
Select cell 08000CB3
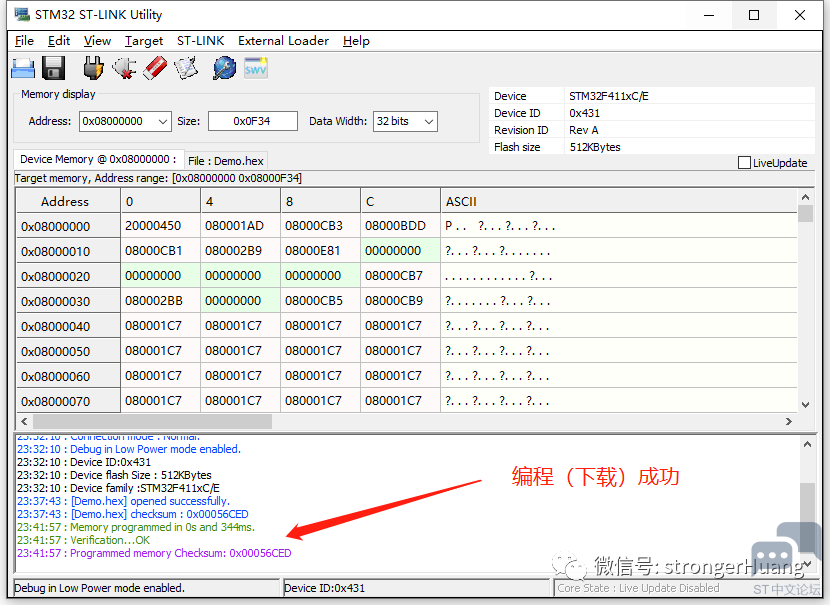click(320, 226)
